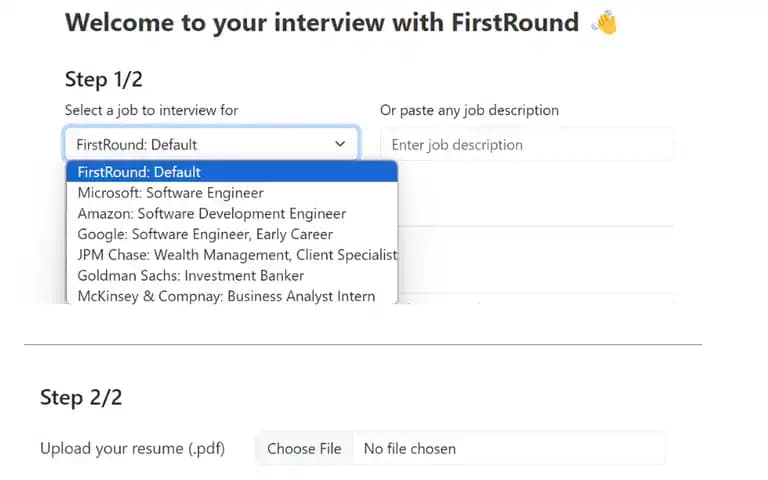The height and width of the screenshot is (480, 768).
Task: Select Goldman Sachs: Investment Banker option
Action: point(232,275)
